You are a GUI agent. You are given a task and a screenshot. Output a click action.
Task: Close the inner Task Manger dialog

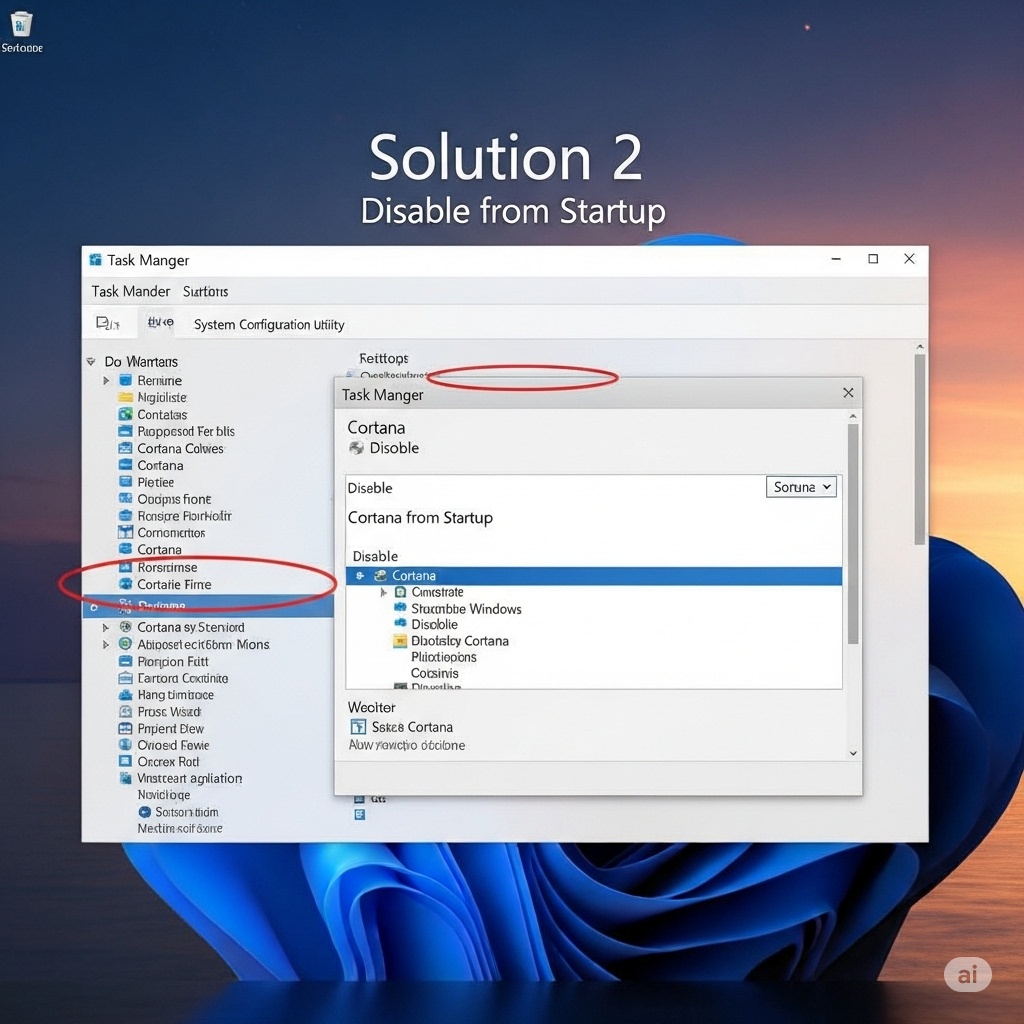[x=848, y=392]
